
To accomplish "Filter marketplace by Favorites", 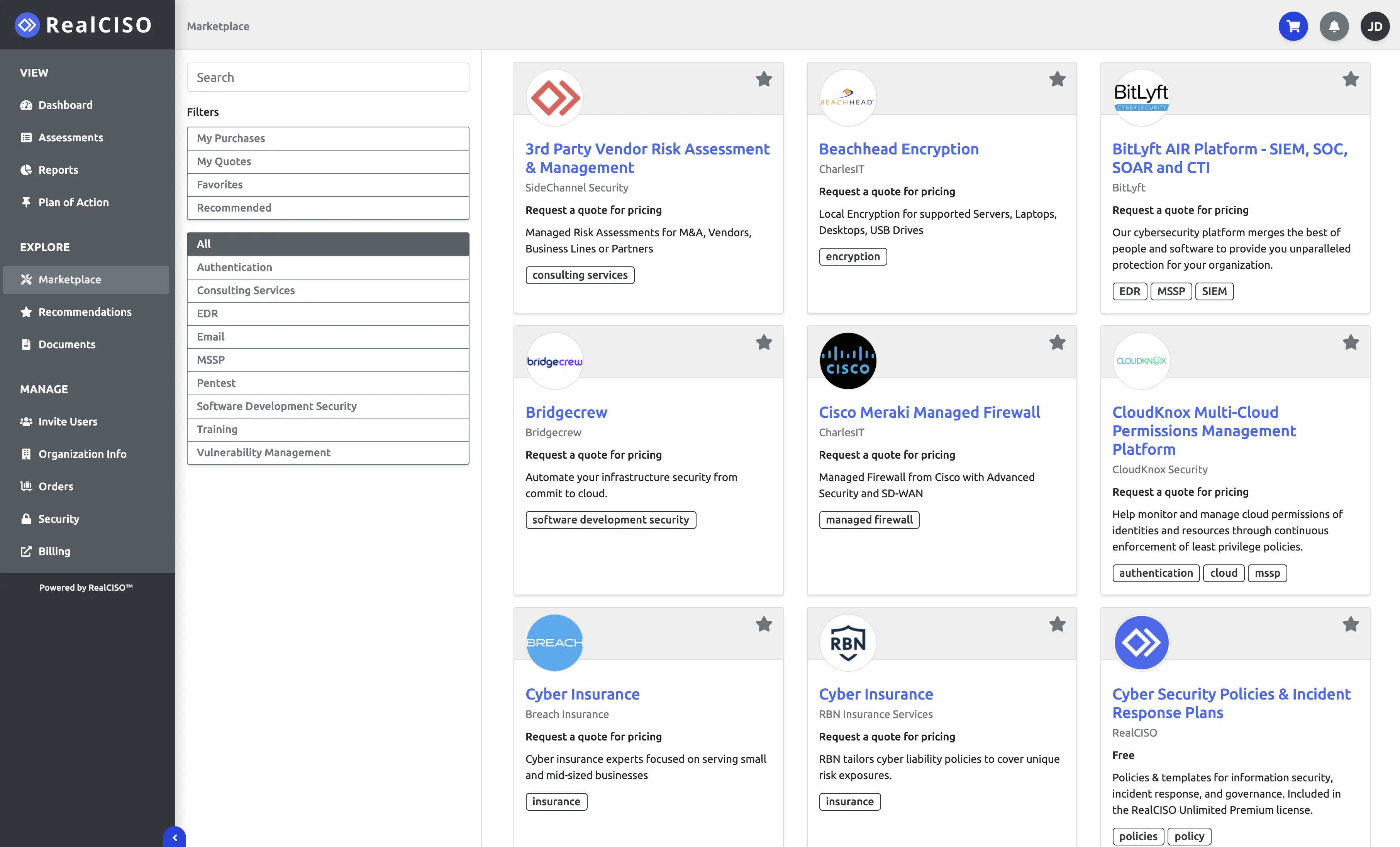I will coord(328,185).
